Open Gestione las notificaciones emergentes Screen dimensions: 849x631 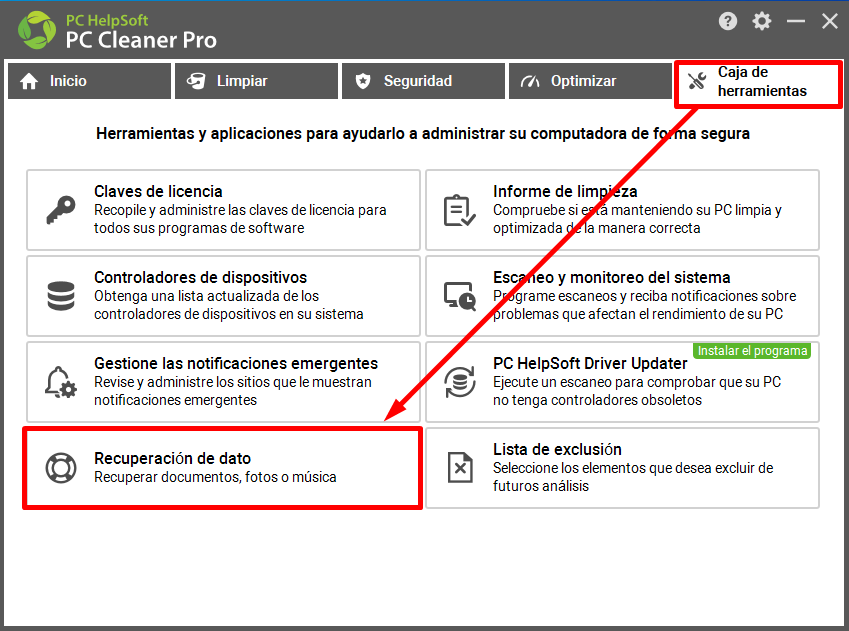223,382
